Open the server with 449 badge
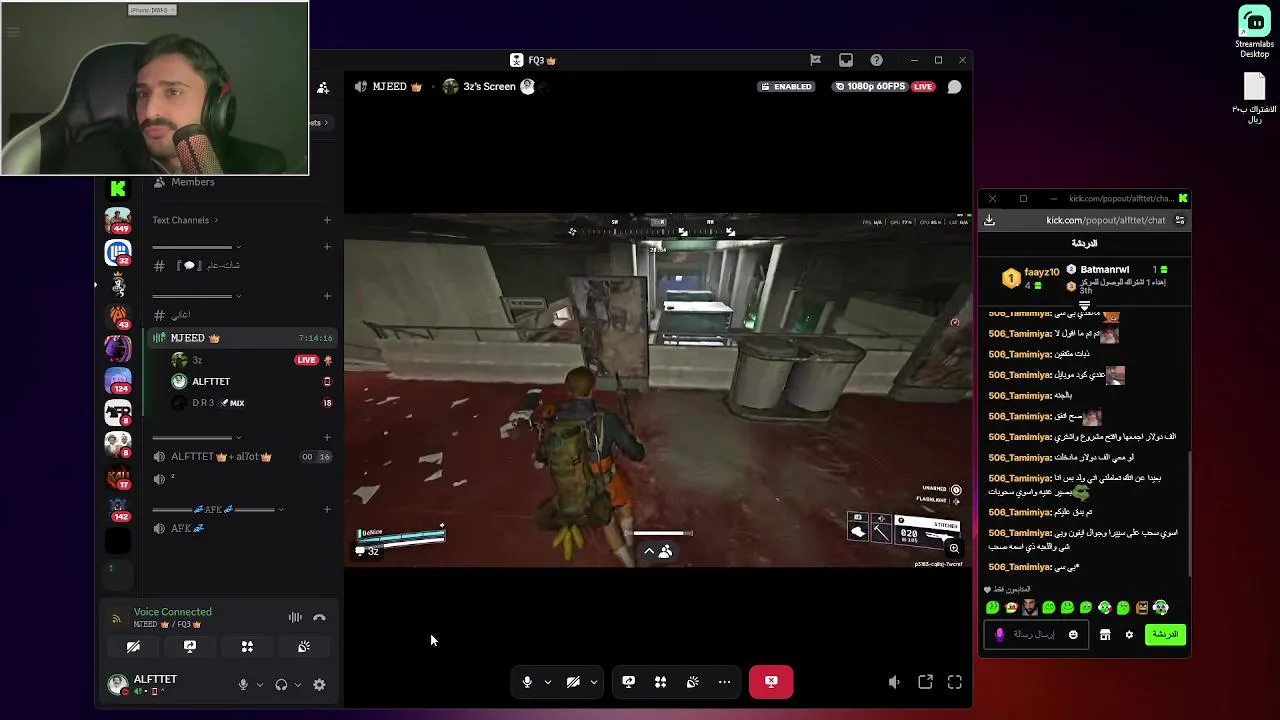Screen dimensions: 1280x720 click(x=118, y=219)
